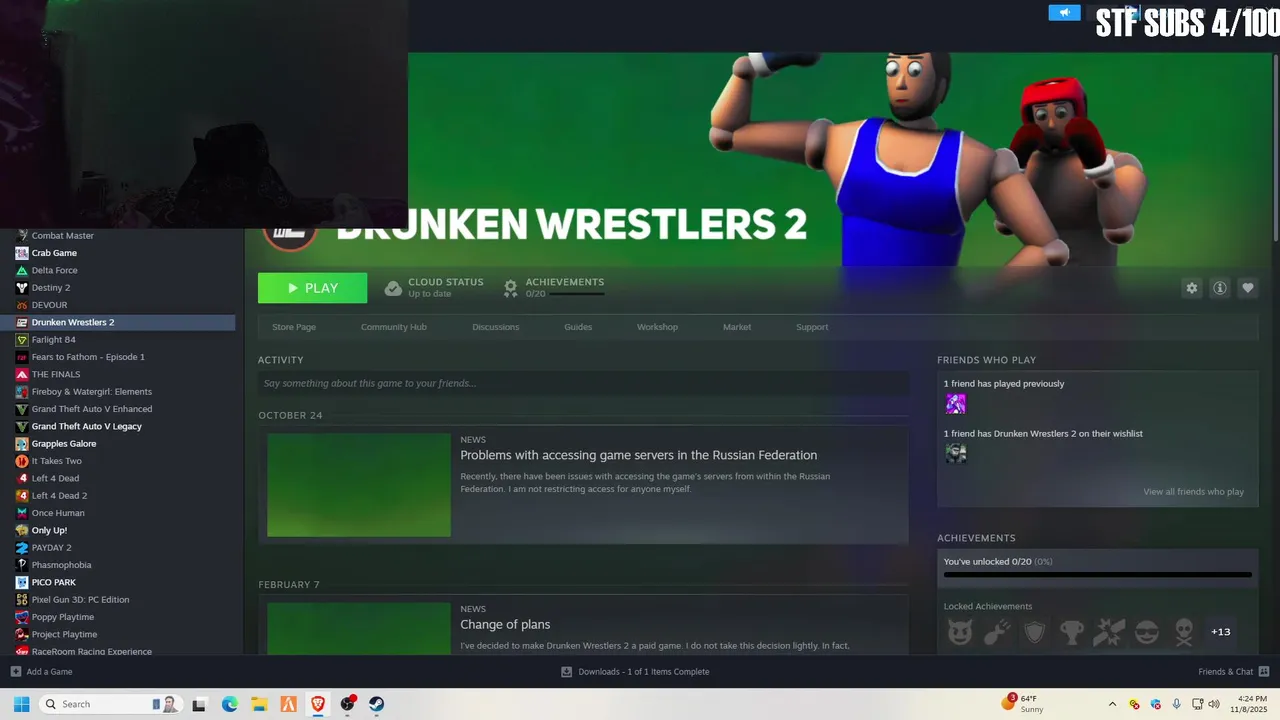Click the first locked achievement icon
1280x720 pixels.
coord(960,632)
